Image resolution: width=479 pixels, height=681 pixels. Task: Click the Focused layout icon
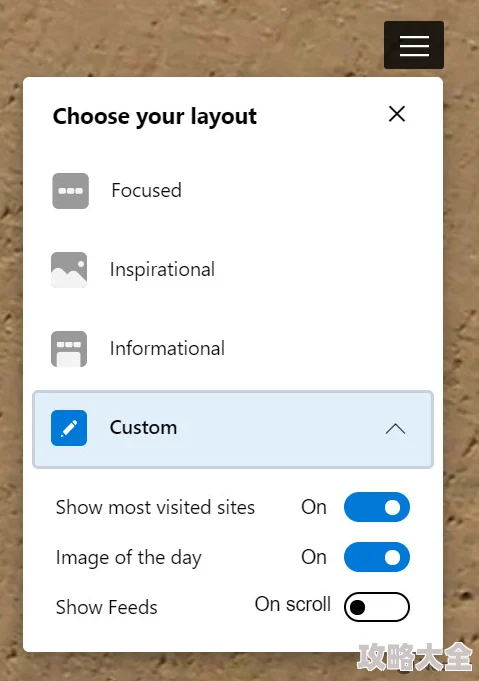click(70, 191)
